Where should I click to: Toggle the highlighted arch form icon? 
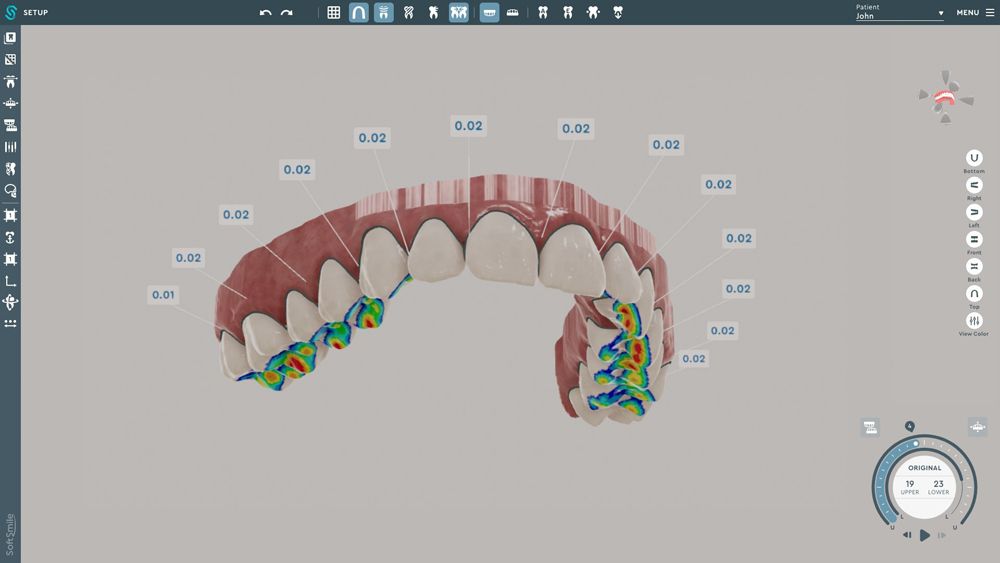tap(358, 12)
